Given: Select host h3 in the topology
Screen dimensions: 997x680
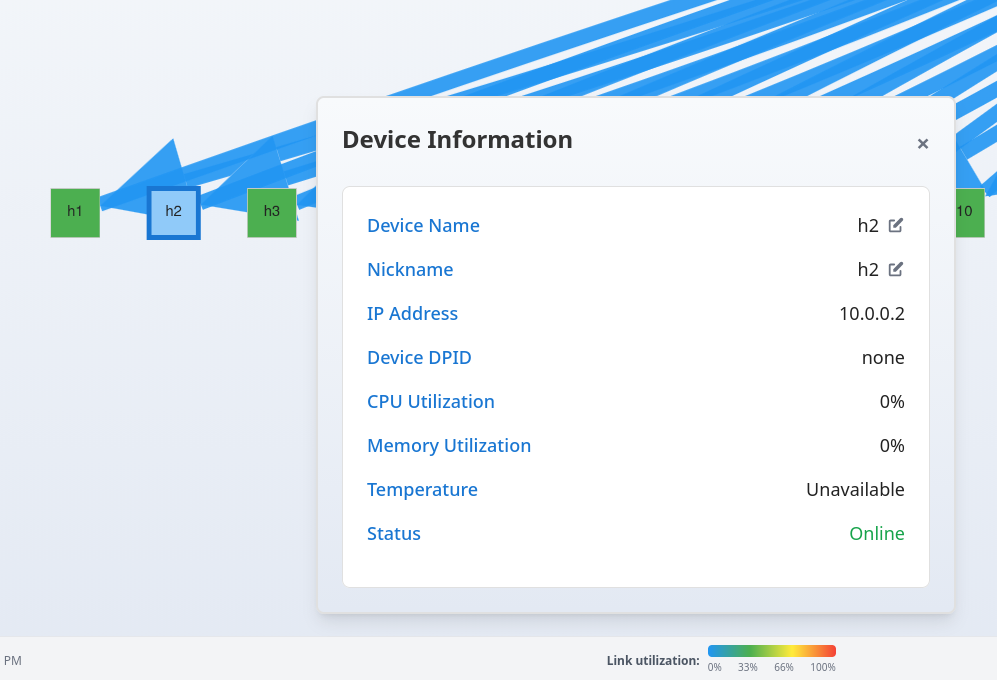Looking at the screenshot, I should click(270, 212).
